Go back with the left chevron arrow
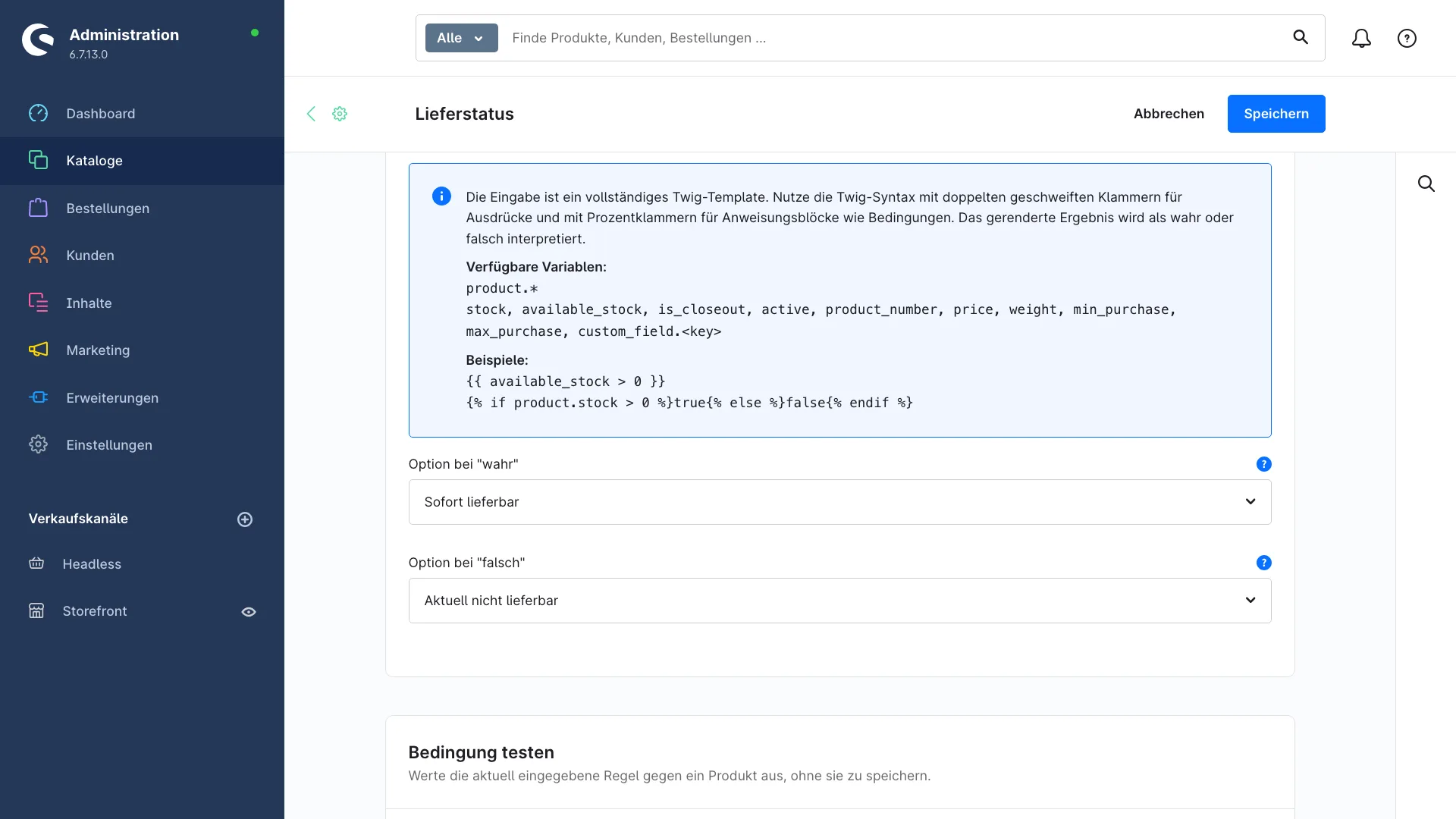 pyautogui.click(x=311, y=114)
